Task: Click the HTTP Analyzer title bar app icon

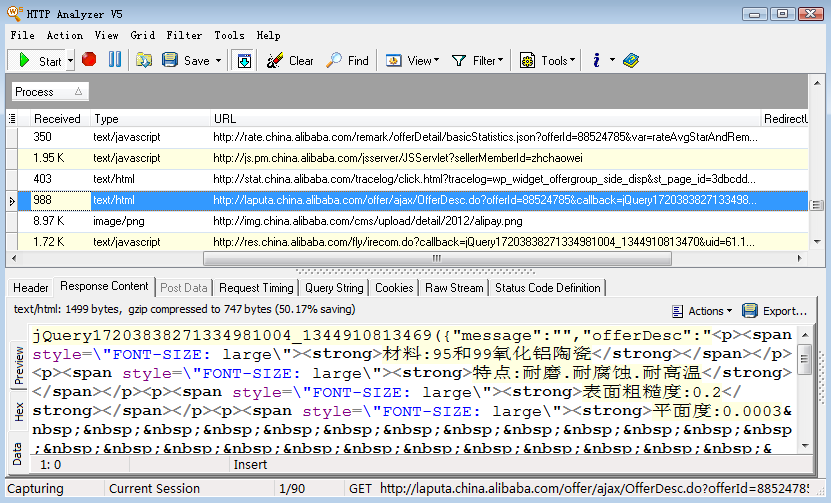Action: point(14,13)
